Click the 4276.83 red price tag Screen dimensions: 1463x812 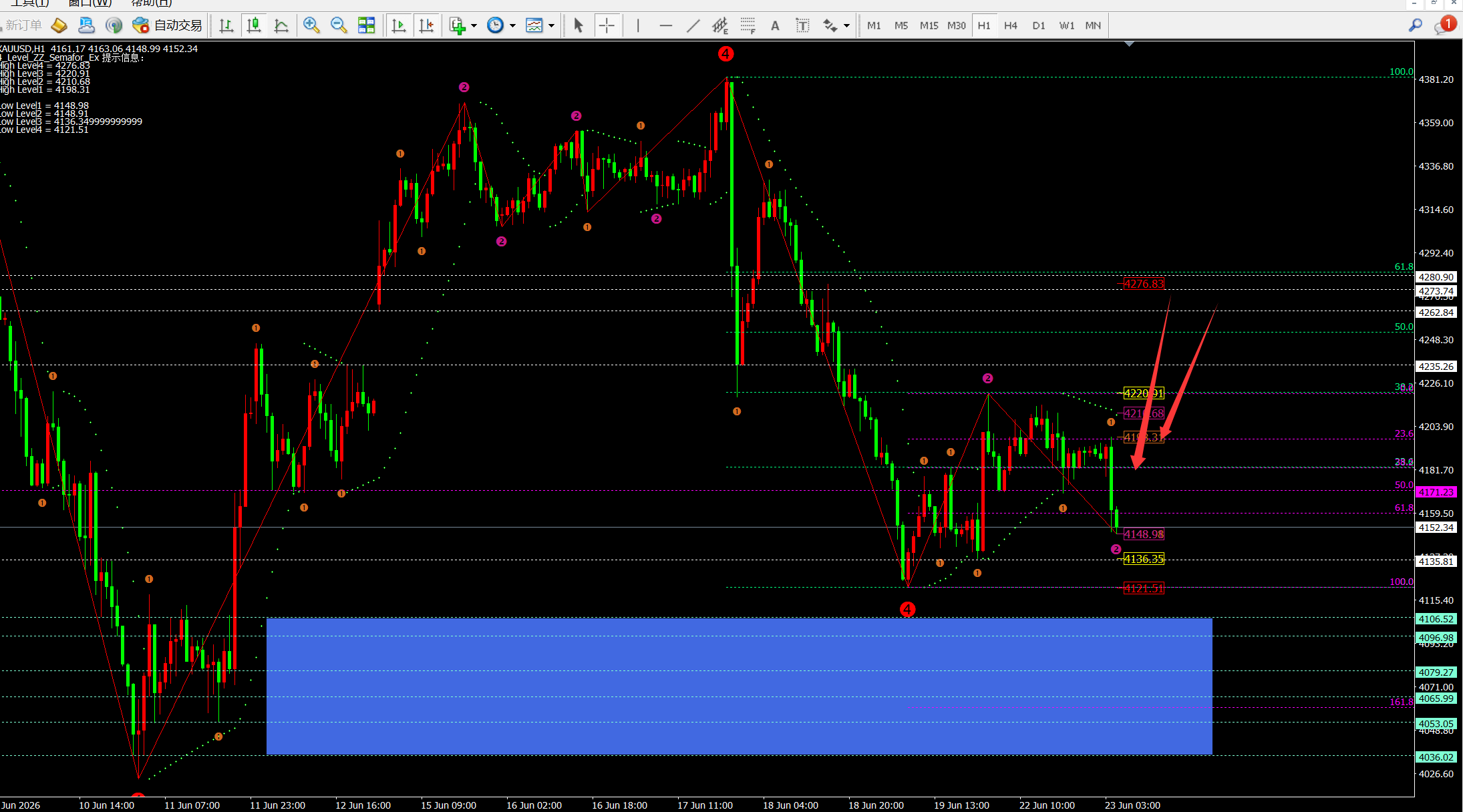tap(1144, 284)
